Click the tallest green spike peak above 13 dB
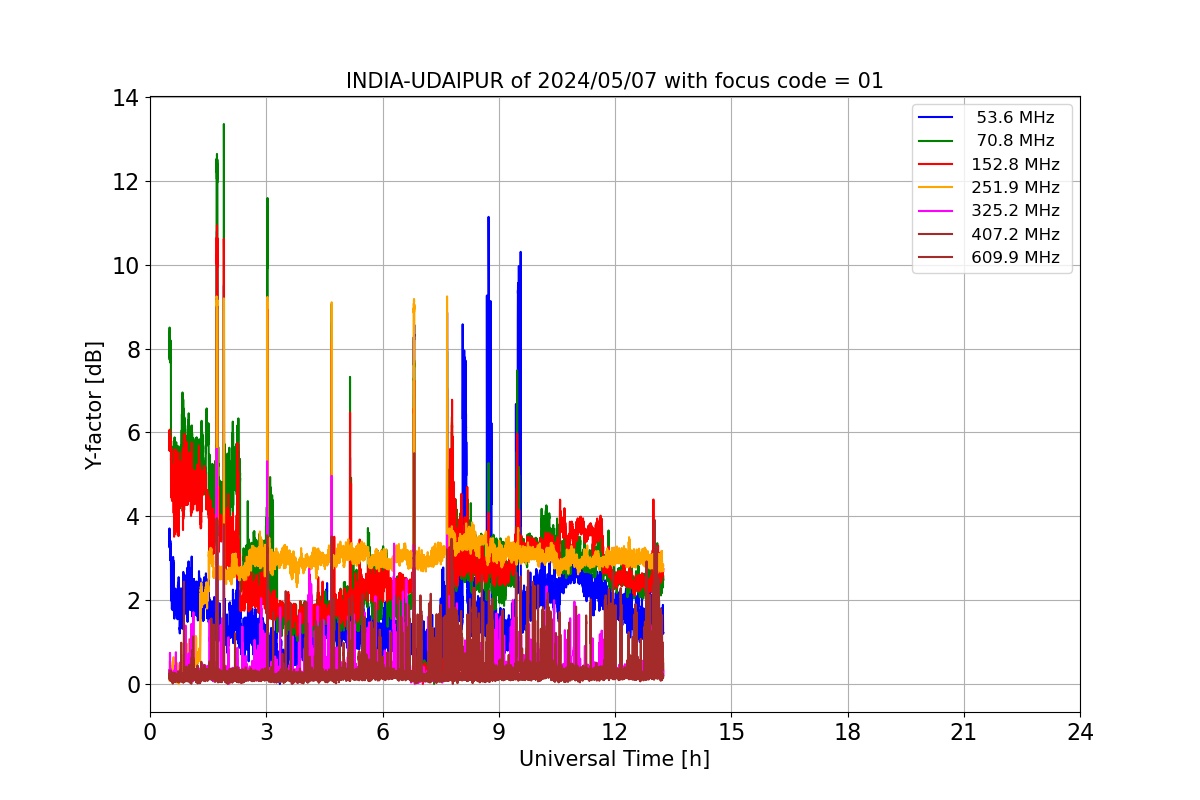Viewport: 1200px width, 800px height. [x=223, y=125]
